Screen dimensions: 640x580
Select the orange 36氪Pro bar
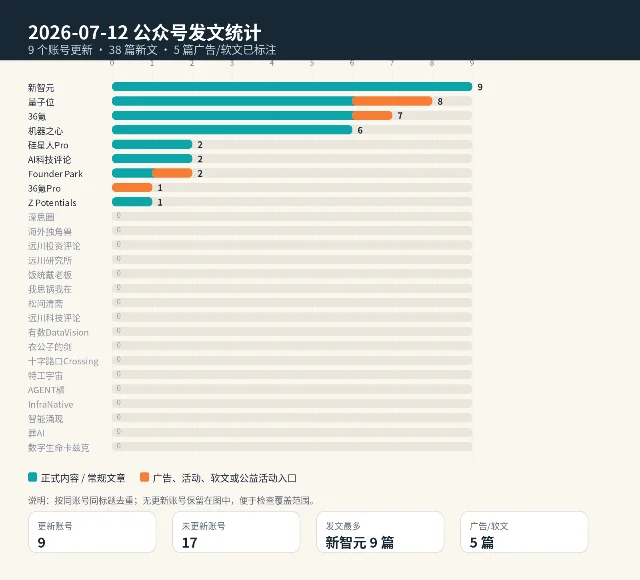click(x=132, y=187)
